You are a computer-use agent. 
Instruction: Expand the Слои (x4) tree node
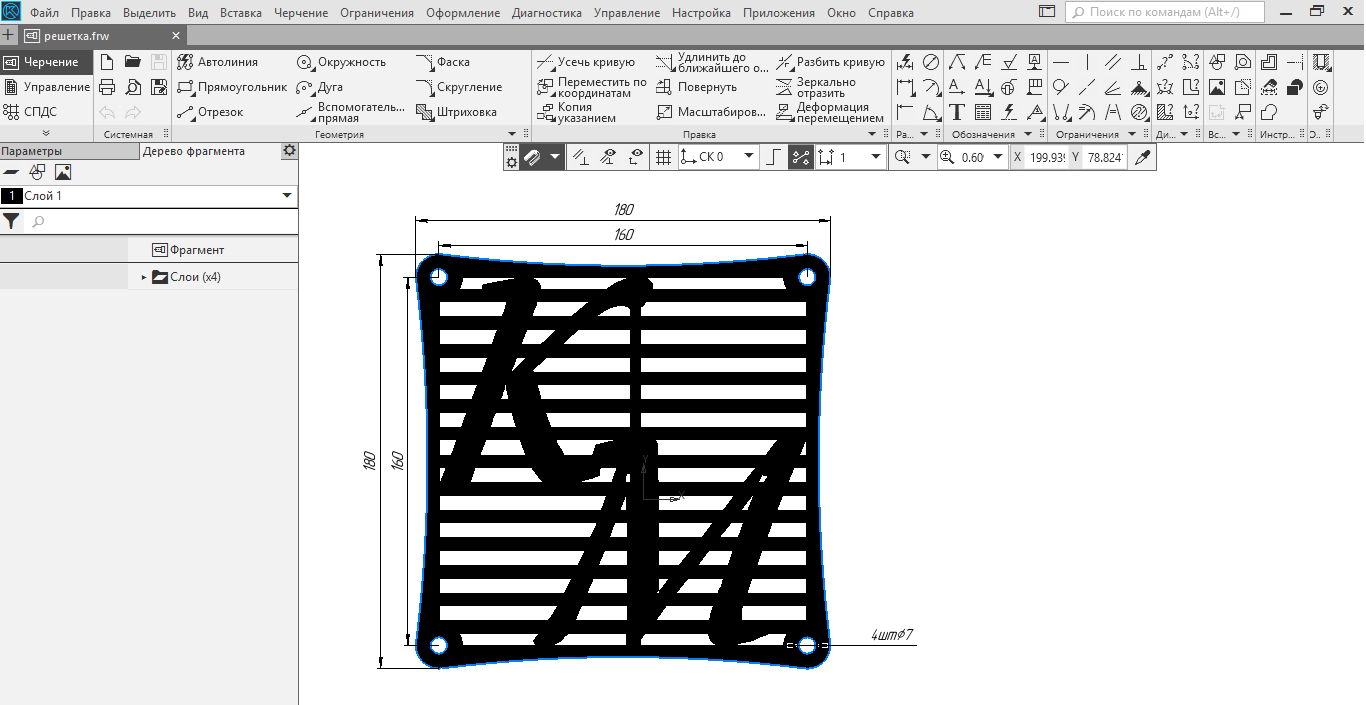click(144, 277)
